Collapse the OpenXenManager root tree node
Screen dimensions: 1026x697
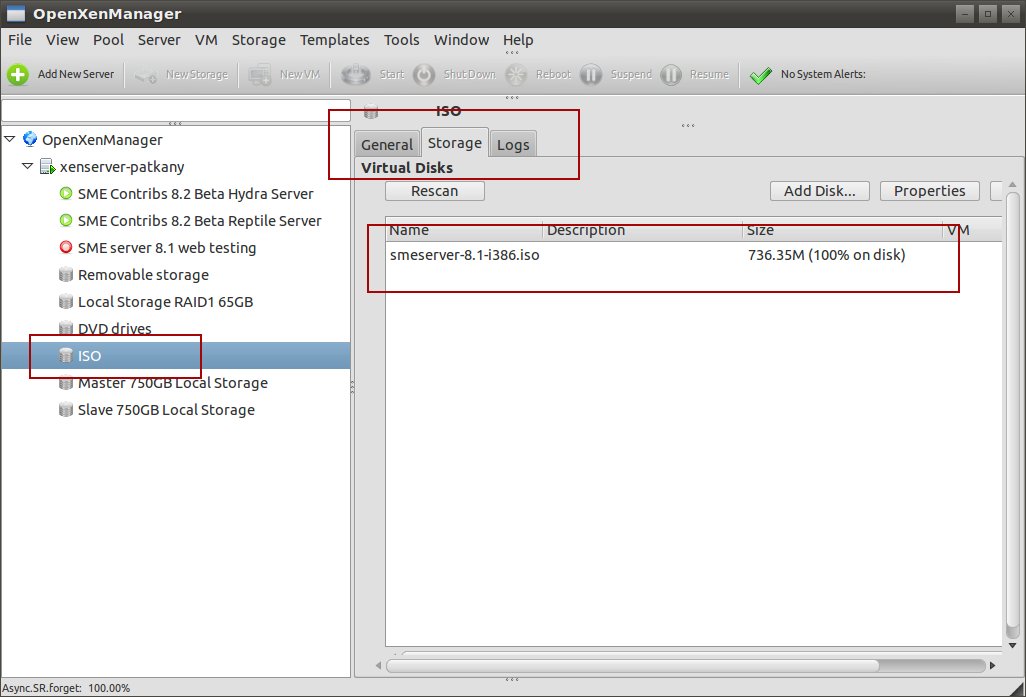click(10, 139)
